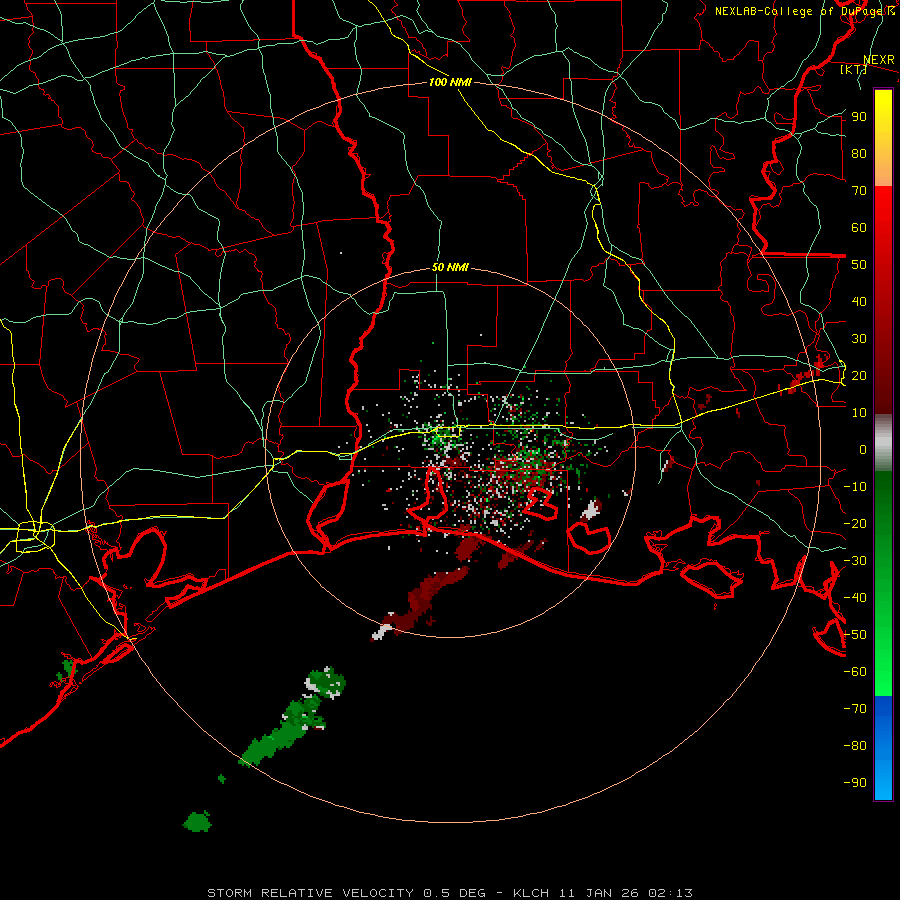Click the -30 value on velocity scale
This screenshot has height=900, width=900.
pyautogui.click(x=855, y=561)
